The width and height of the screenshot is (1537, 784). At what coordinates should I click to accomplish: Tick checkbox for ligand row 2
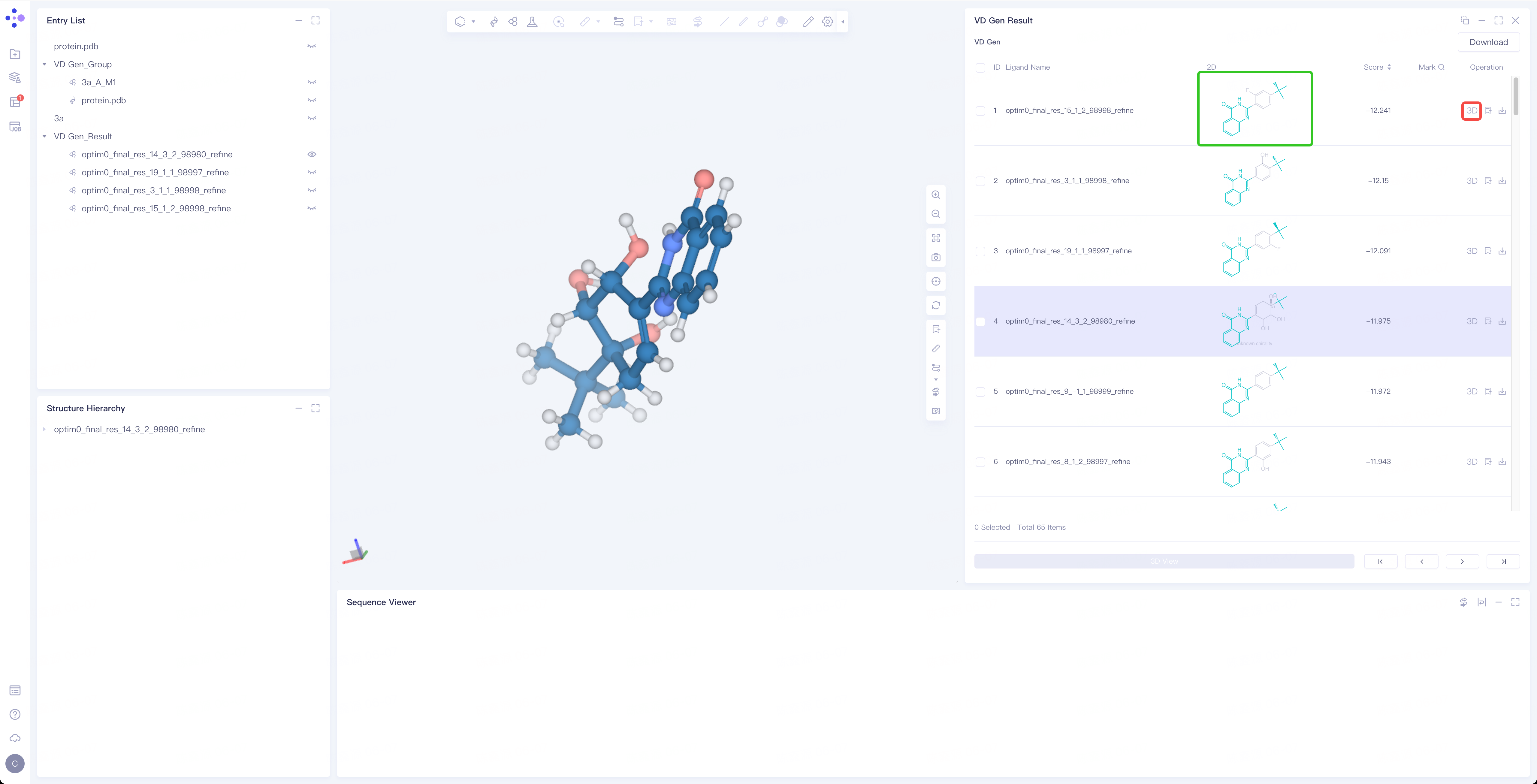(980, 181)
